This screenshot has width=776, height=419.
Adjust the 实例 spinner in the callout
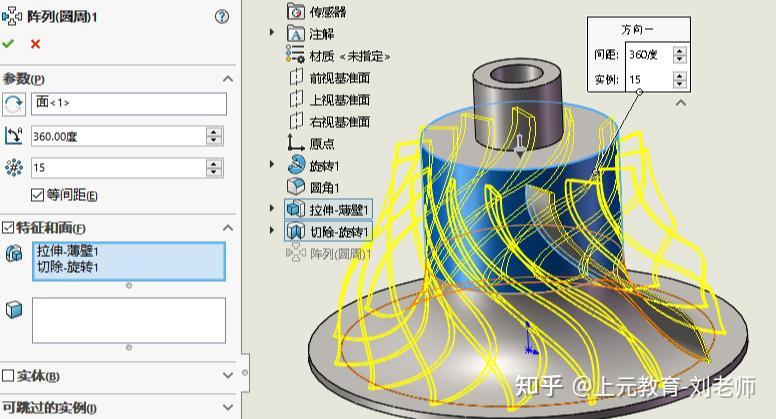tap(680, 79)
